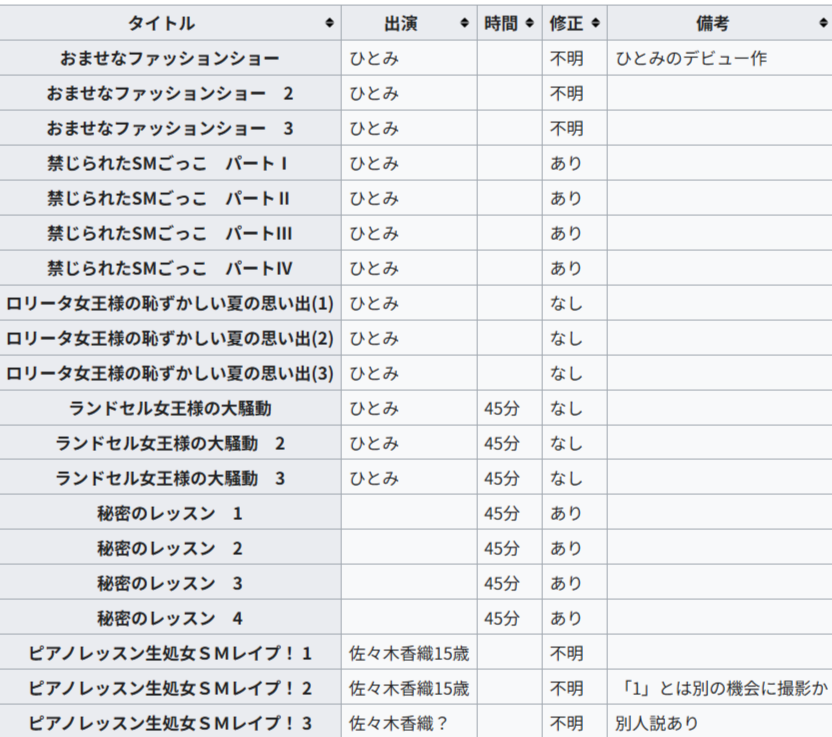Select the title cell 秘密のレッスン 1
The width and height of the screenshot is (832, 737).
click(170, 513)
